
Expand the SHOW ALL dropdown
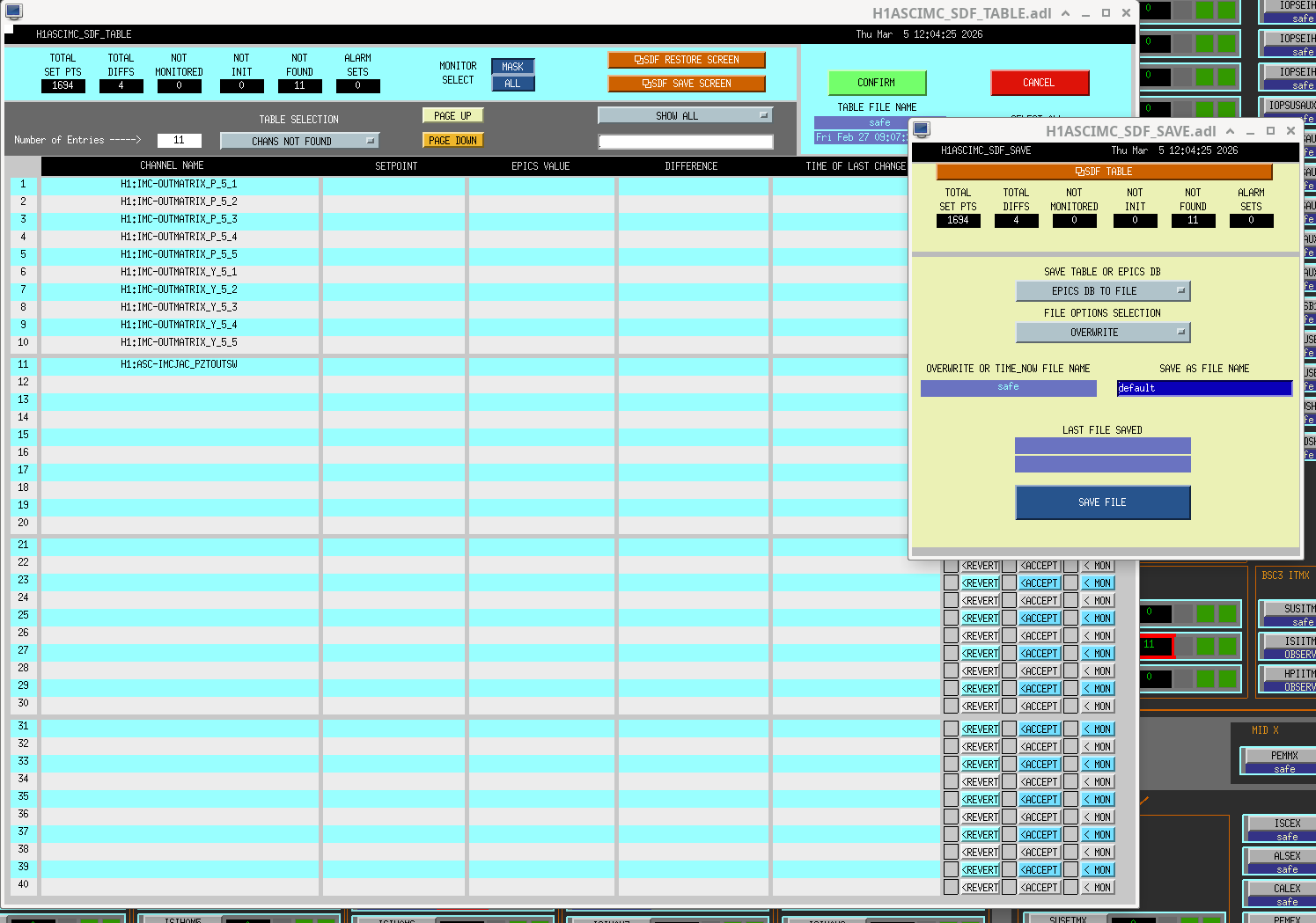685,115
